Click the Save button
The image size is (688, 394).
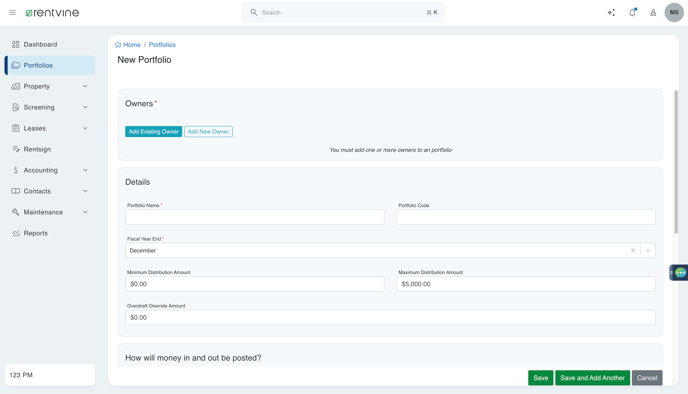point(541,378)
